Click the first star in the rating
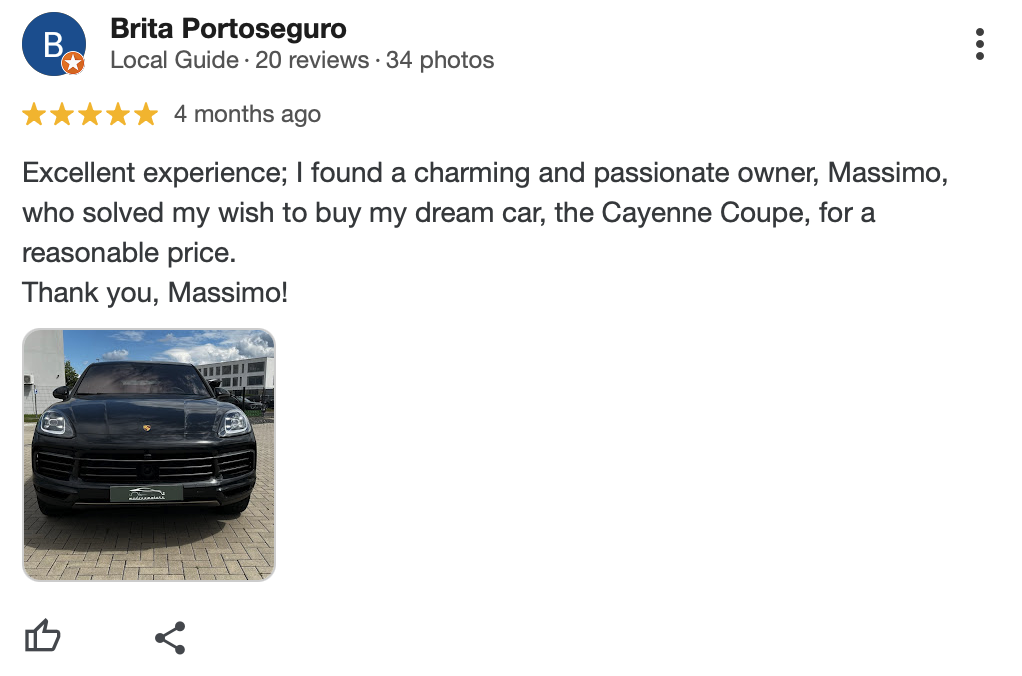This screenshot has height=676, width=1022. pyautogui.click(x=34, y=113)
